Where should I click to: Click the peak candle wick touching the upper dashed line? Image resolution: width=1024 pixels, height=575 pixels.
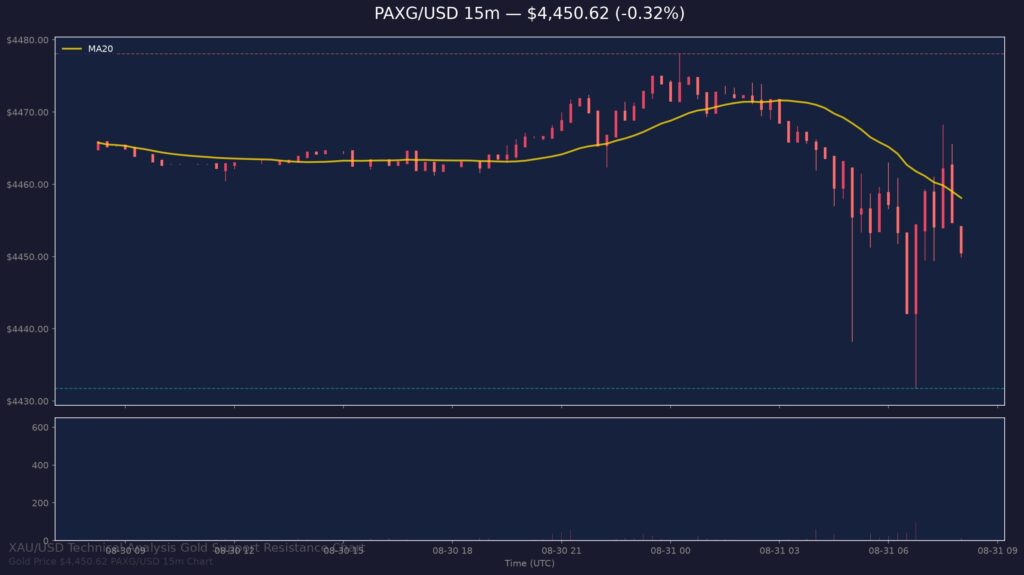pyautogui.click(x=679, y=77)
